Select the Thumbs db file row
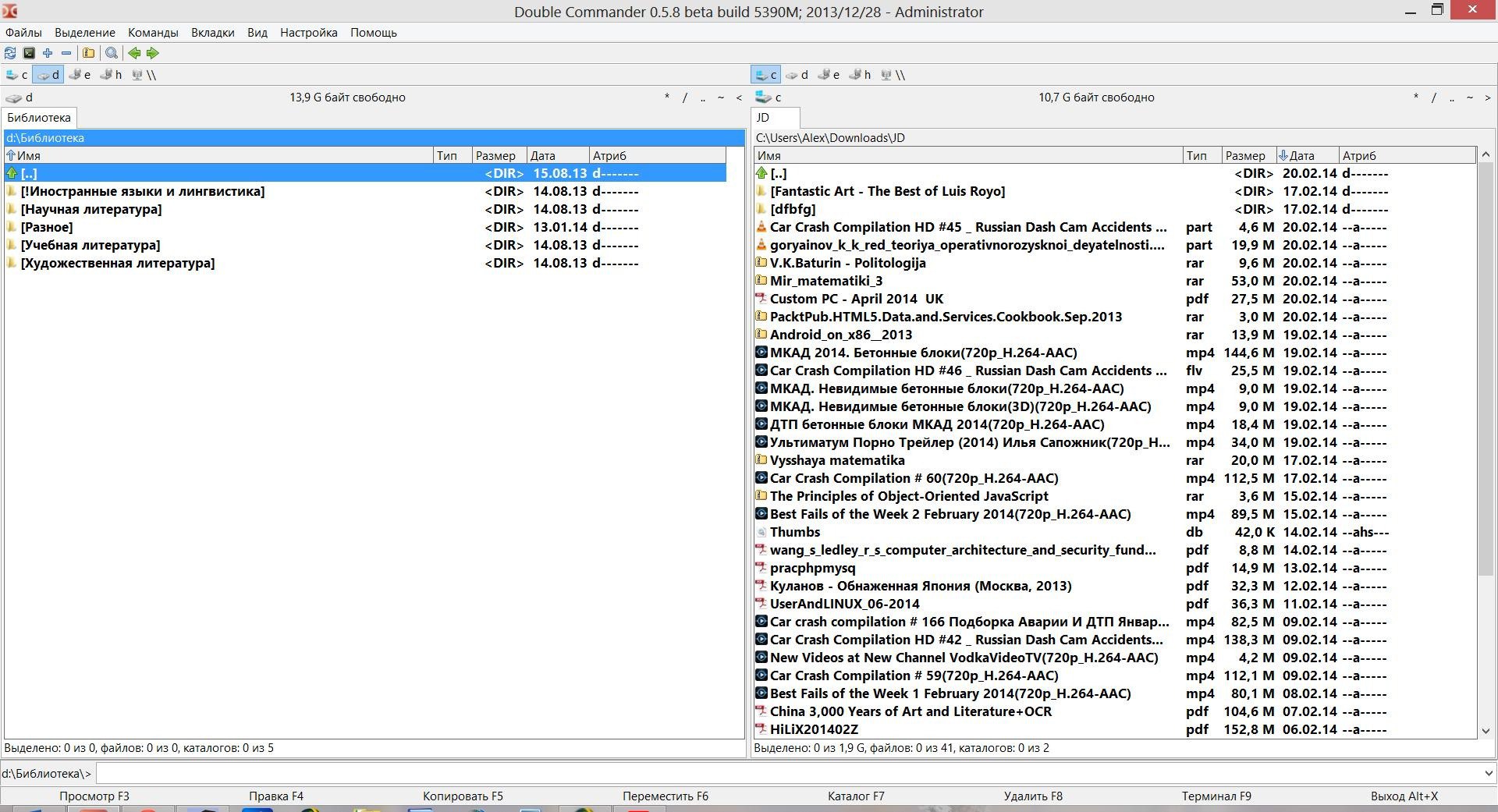The image size is (1498, 812). click(1115, 532)
